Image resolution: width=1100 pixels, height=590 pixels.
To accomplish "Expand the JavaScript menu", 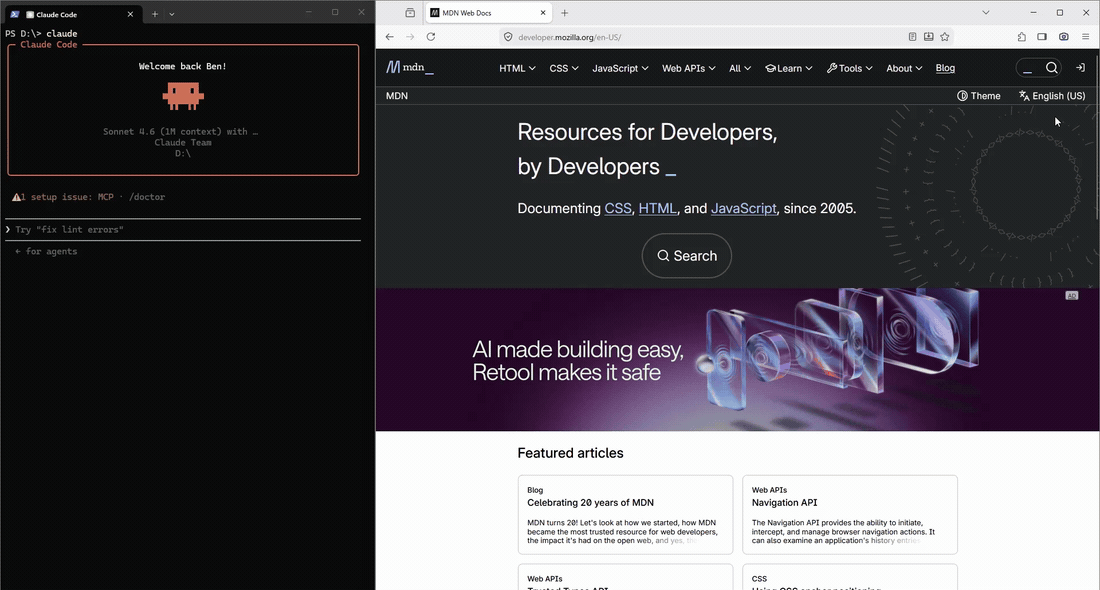I will coord(620,68).
